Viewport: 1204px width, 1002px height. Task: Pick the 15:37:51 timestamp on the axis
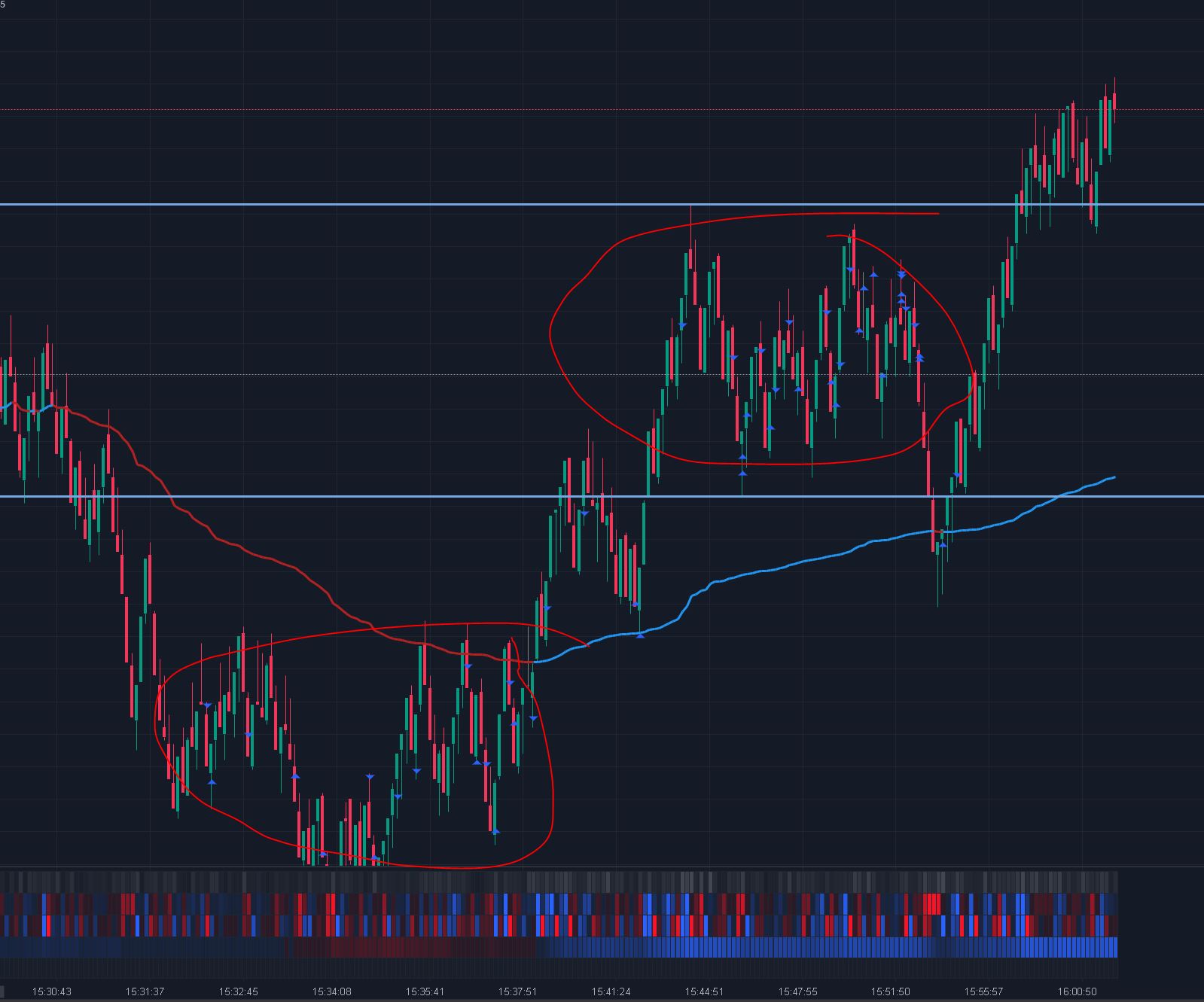517,991
